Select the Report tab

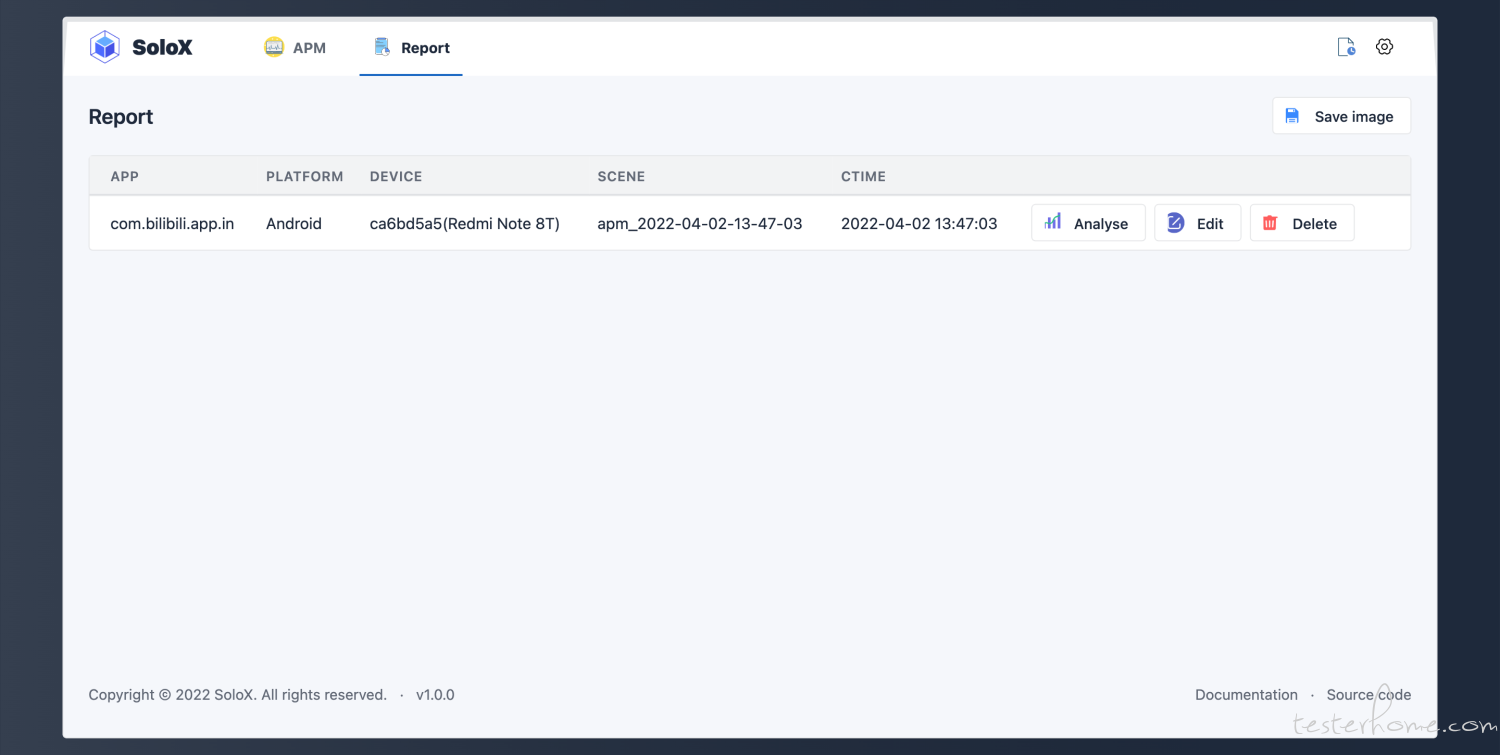425,48
